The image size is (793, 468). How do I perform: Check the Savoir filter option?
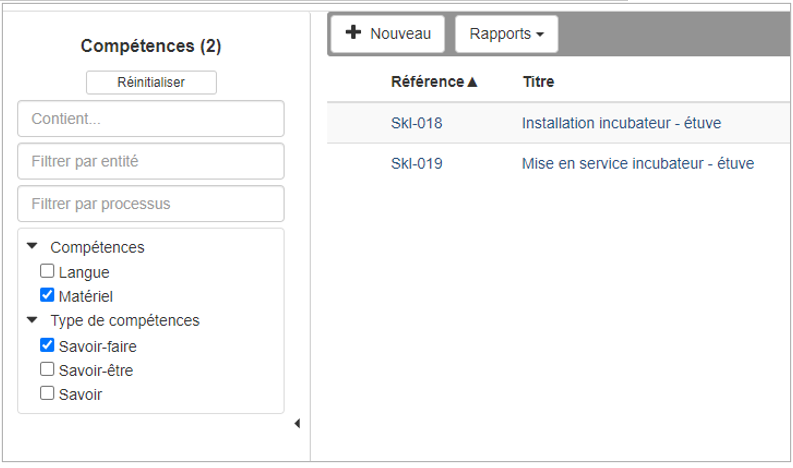pyautogui.click(x=47, y=394)
